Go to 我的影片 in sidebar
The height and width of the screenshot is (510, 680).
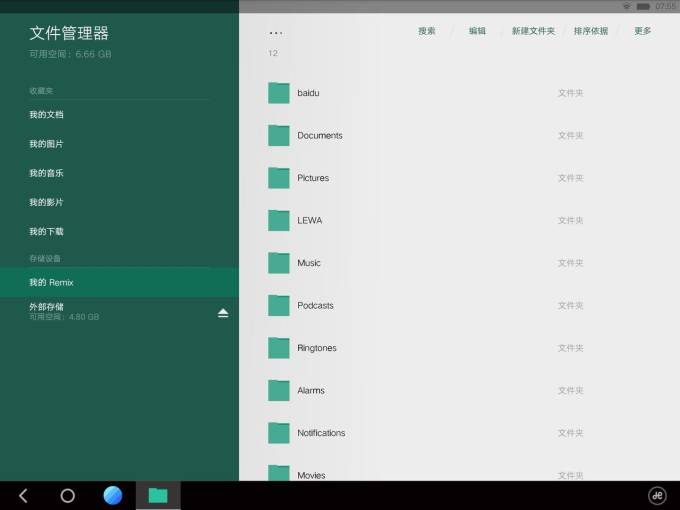point(46,202)
